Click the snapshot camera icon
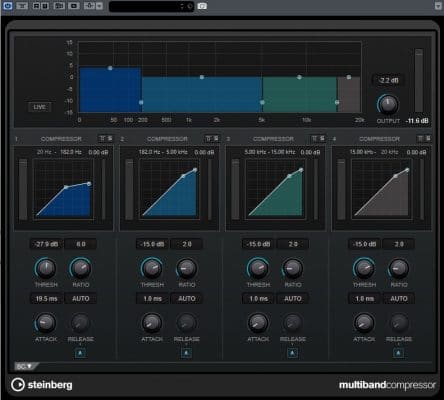 coord(202,6)
